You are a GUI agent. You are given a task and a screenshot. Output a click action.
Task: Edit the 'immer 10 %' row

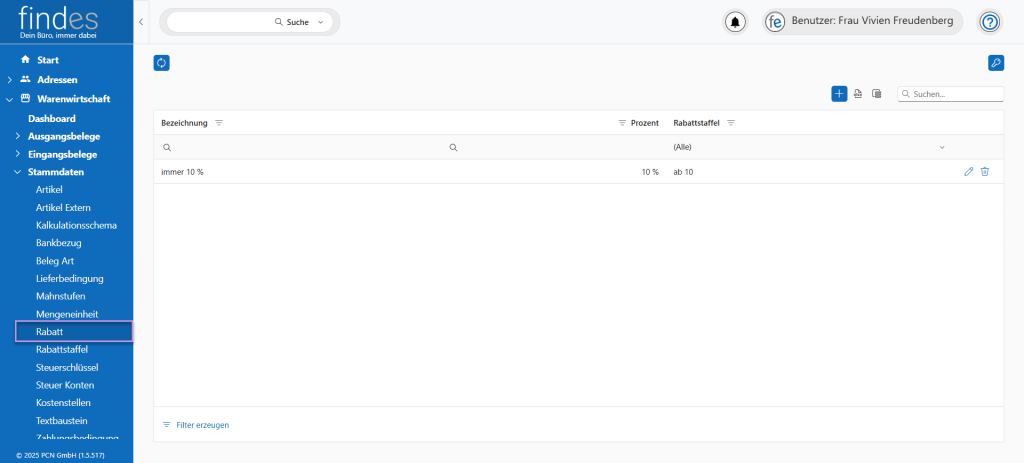tap(968, 172)
